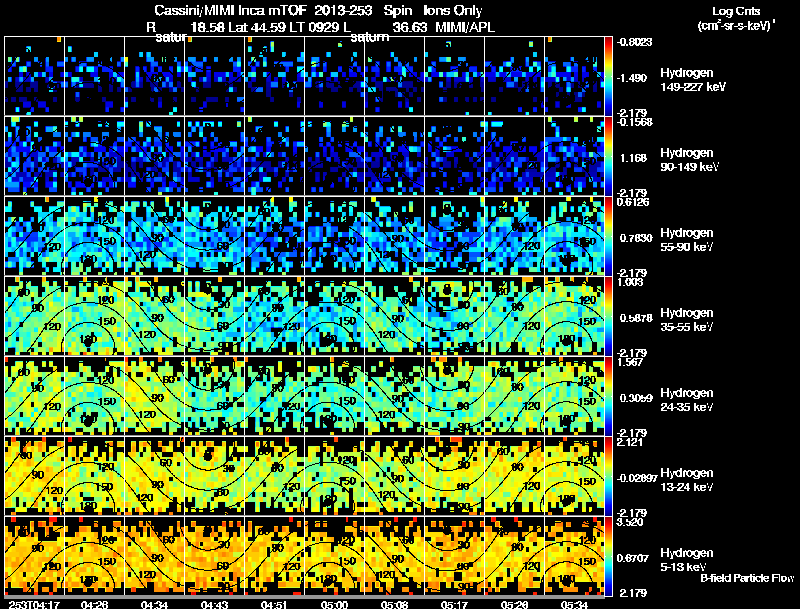The height and width of the screenshot is (609, 800).
Task: Click the '05:17' time axis label
Action: 454,604
